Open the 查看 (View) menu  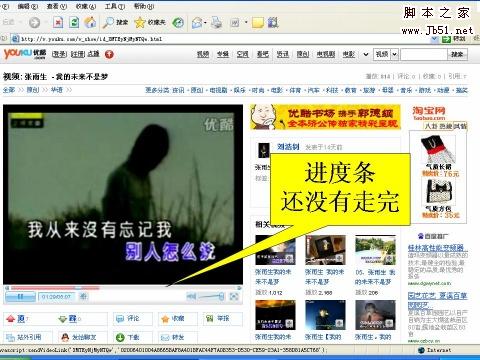57,6
